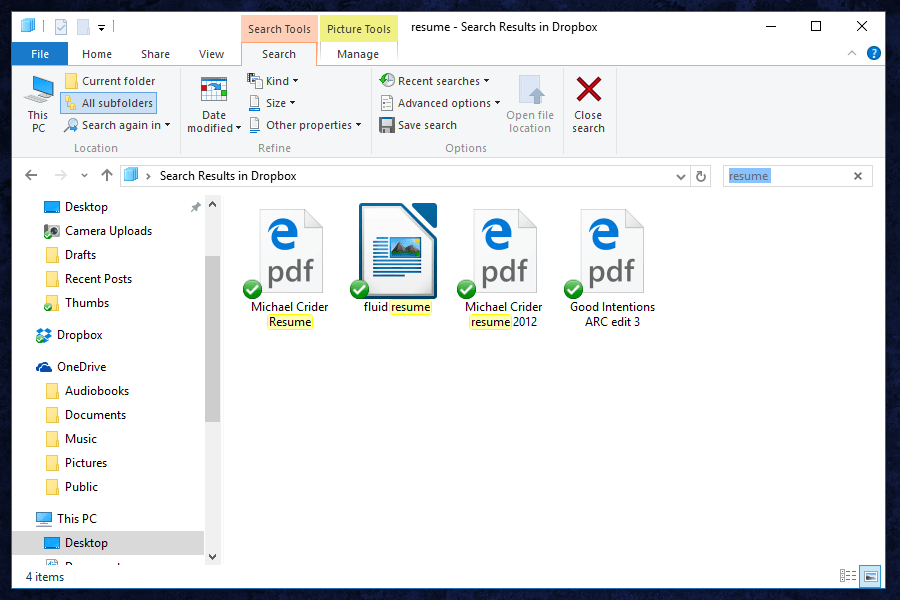Open Date modified filter dropdown
The width and height of the screenshot is (900, 600).
click(214, 104)
